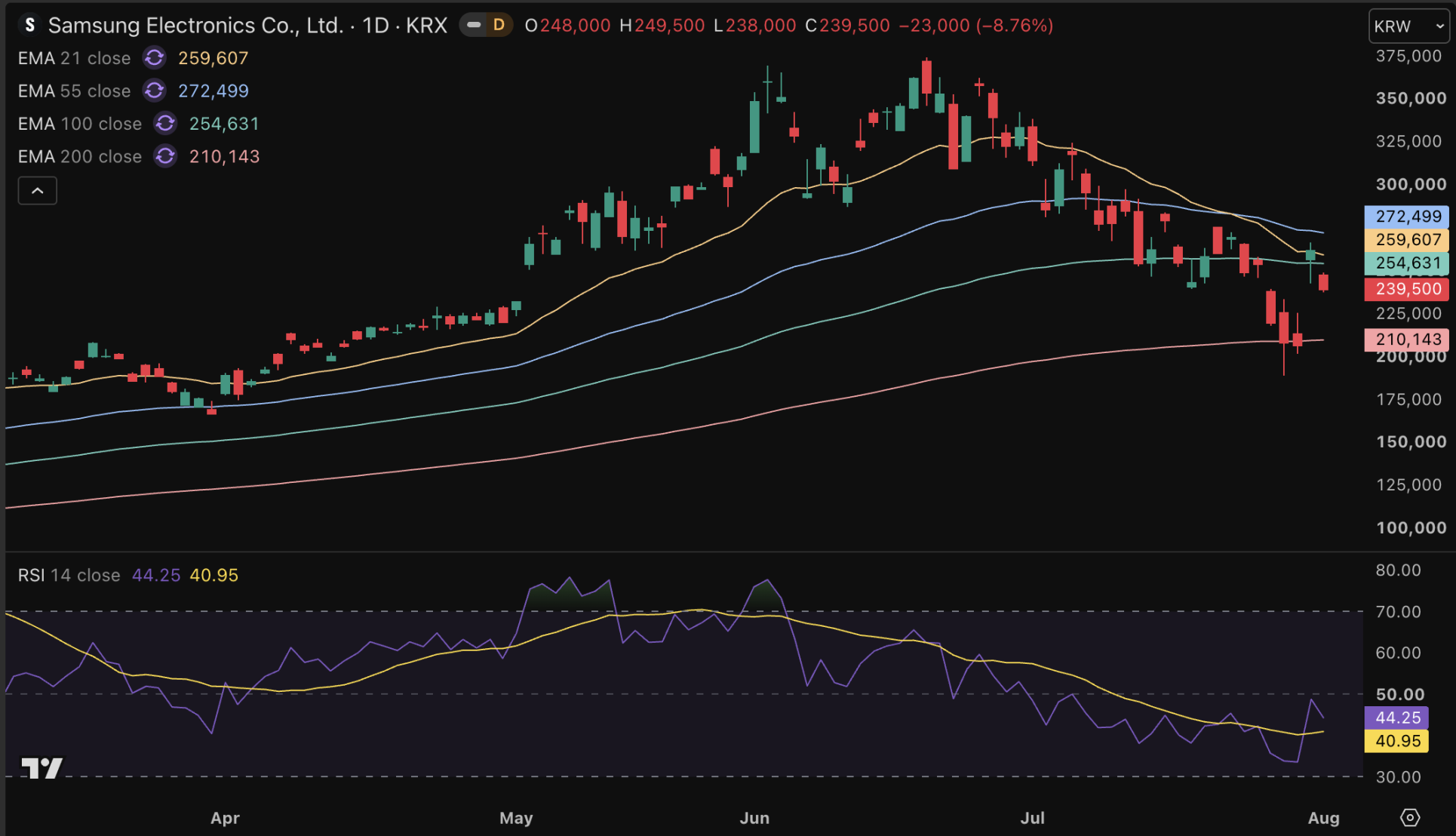Click the 175,000 price axis label
This screenshot has height=836, width=1456.
point(1408,399)
